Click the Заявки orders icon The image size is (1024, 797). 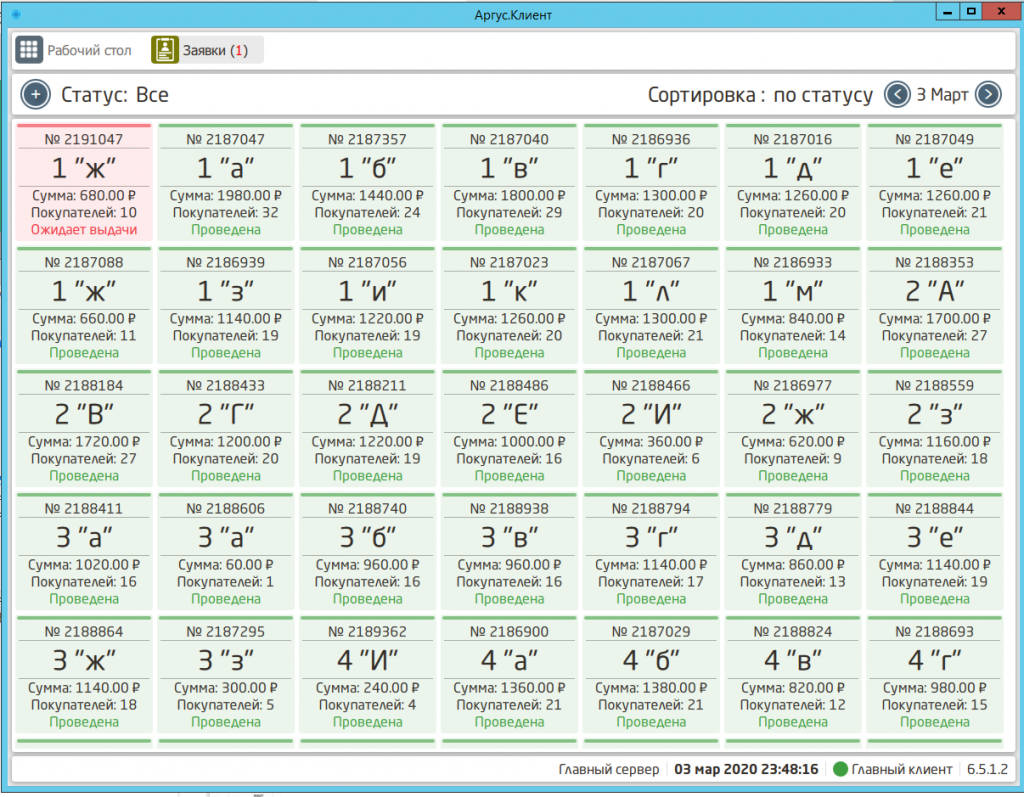tap(165, 50)
